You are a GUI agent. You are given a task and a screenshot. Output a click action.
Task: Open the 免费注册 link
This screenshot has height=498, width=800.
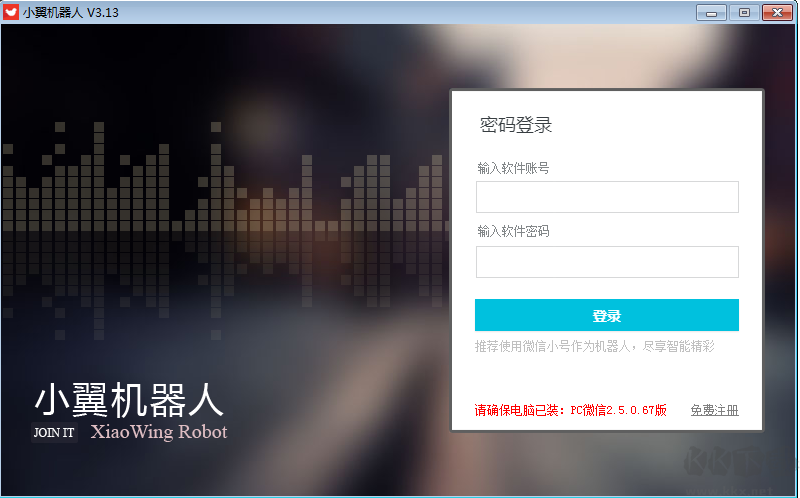pyautogui.click(x=714, y=410)
